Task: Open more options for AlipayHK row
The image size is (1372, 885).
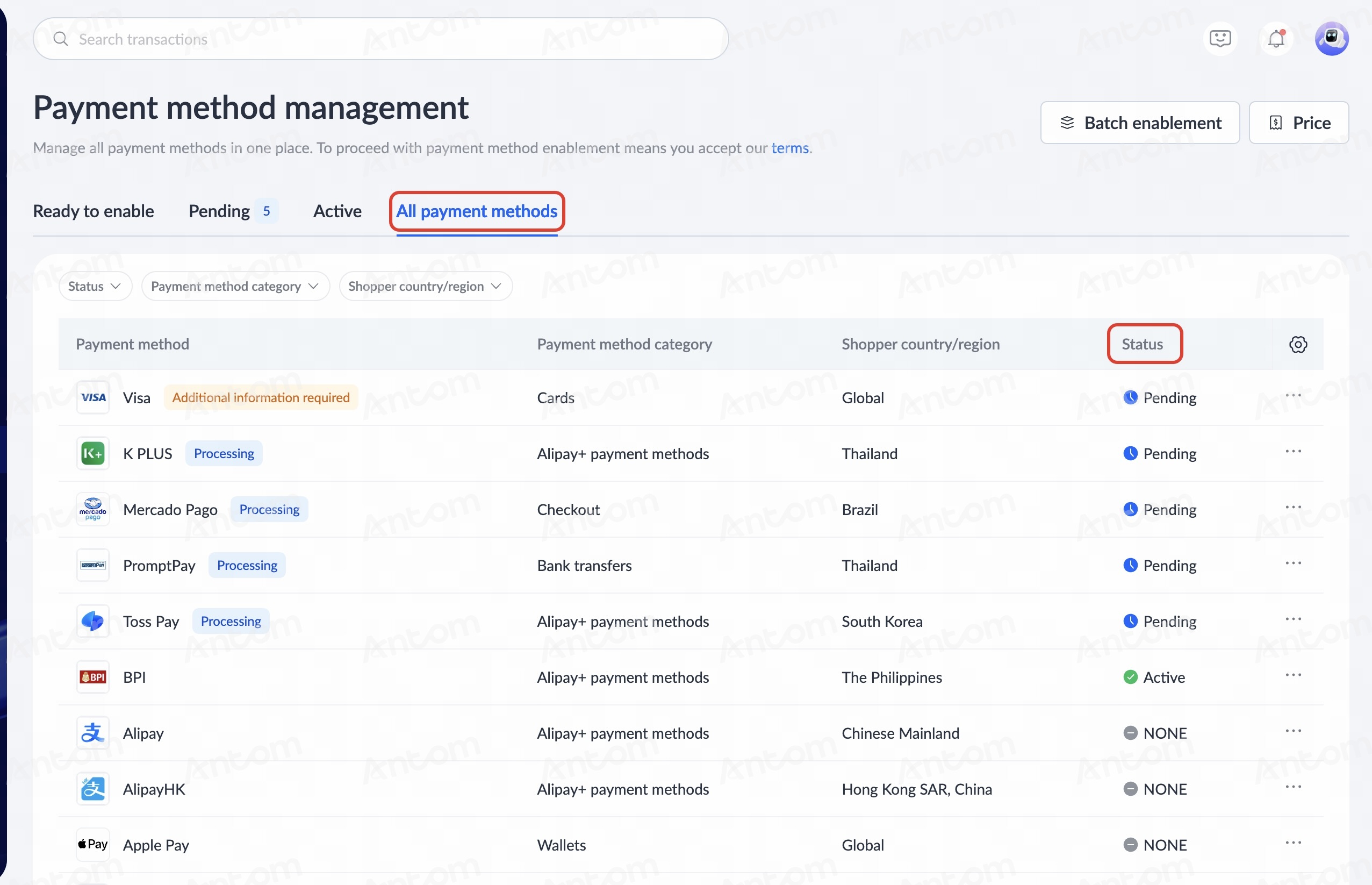Action: pos(1294,787)
